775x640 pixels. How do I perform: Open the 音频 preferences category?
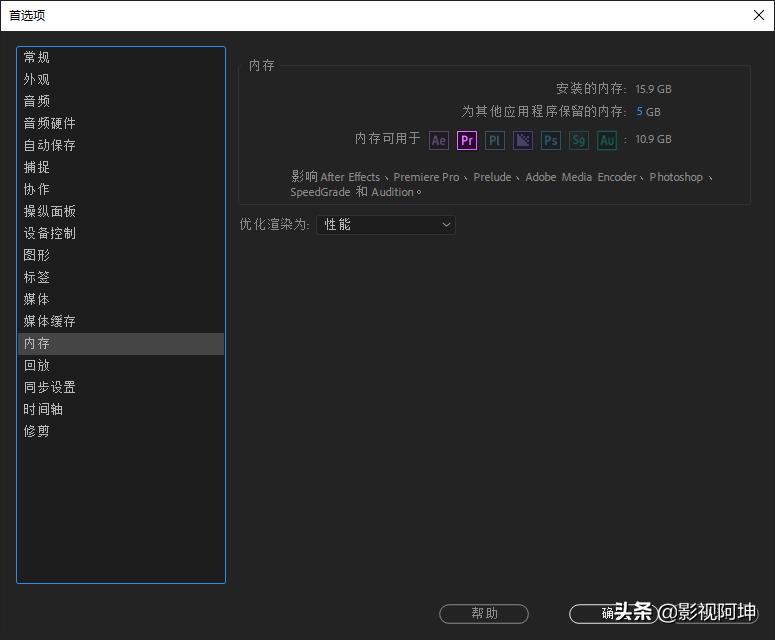(121, 101)
